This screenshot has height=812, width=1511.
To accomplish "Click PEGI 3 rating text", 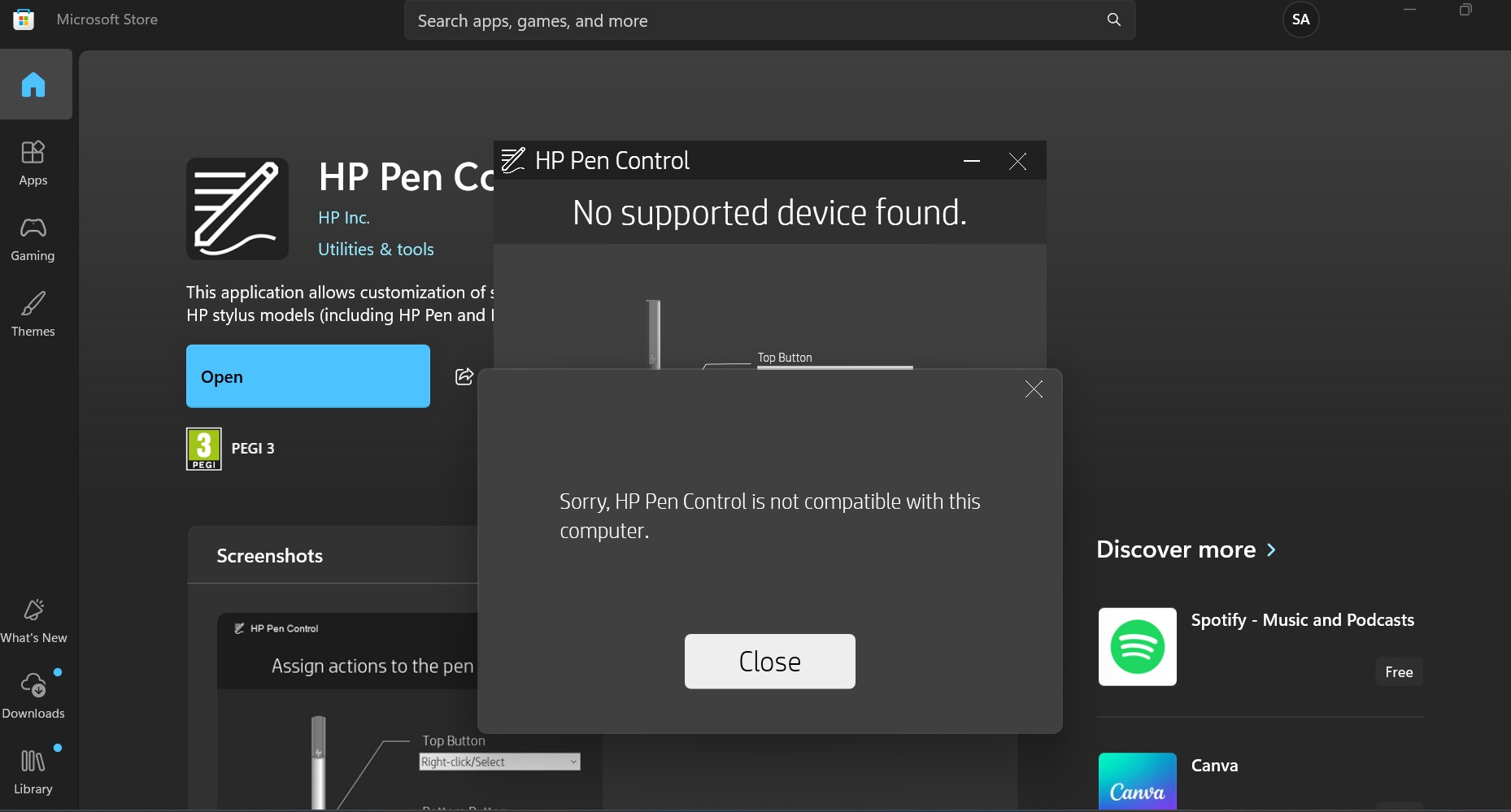I will pyautogui.click(x=253, y=449).
